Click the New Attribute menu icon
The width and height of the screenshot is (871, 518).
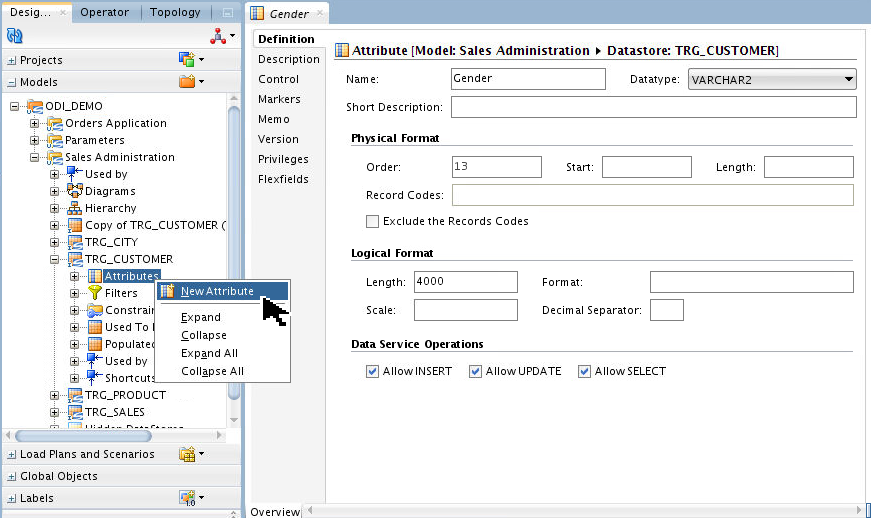[167, 291]
